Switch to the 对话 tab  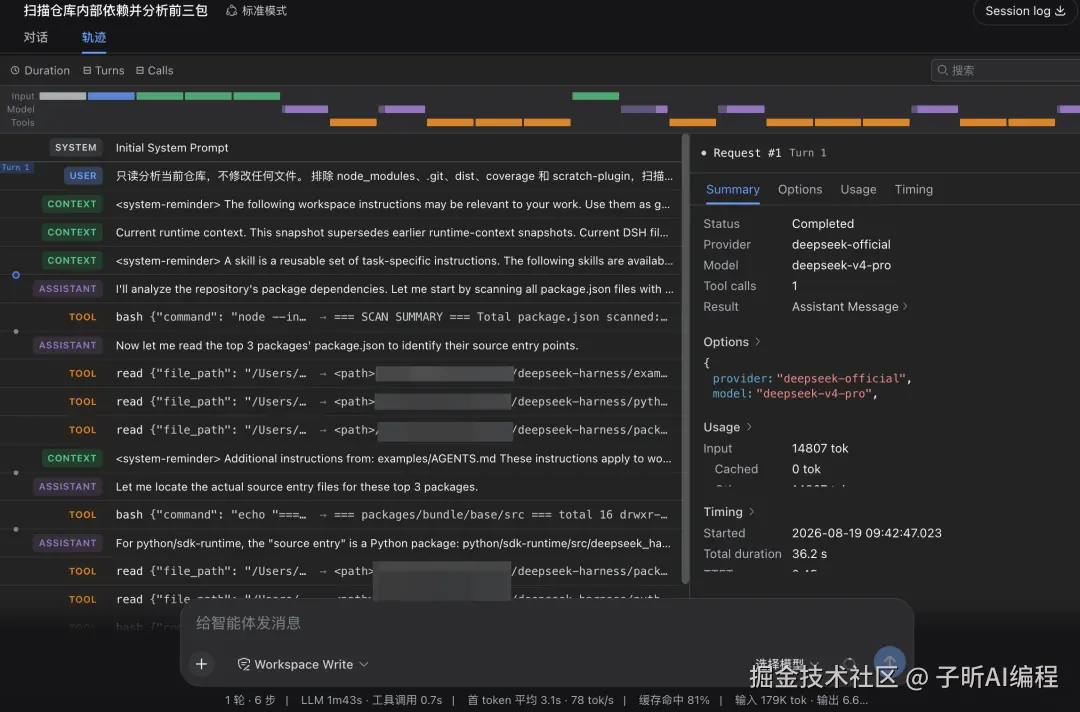(36, 37)
